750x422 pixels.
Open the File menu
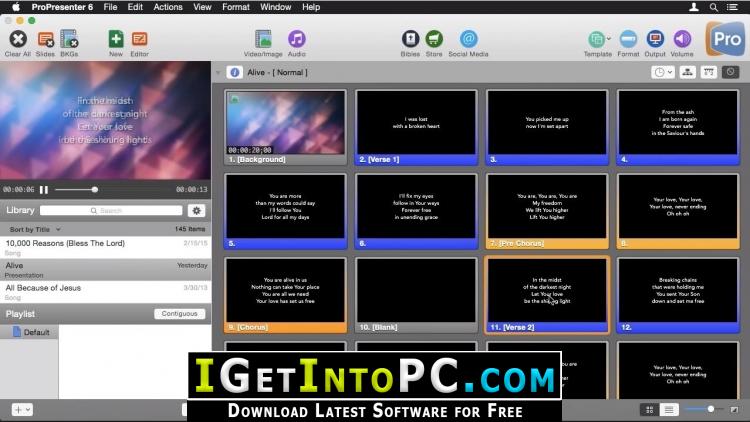110,7
